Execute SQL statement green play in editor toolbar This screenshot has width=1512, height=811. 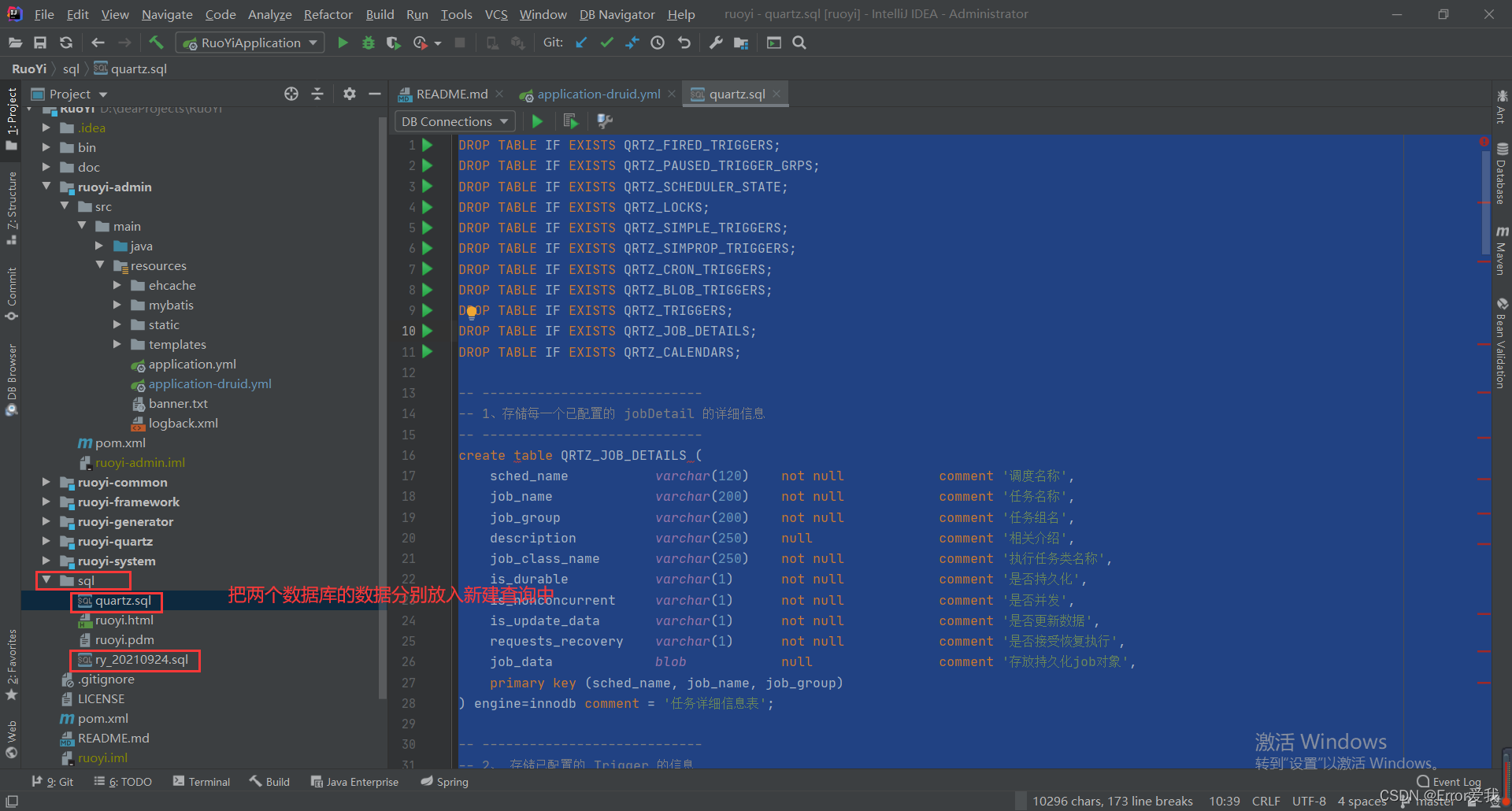click(x=537, y=121)
